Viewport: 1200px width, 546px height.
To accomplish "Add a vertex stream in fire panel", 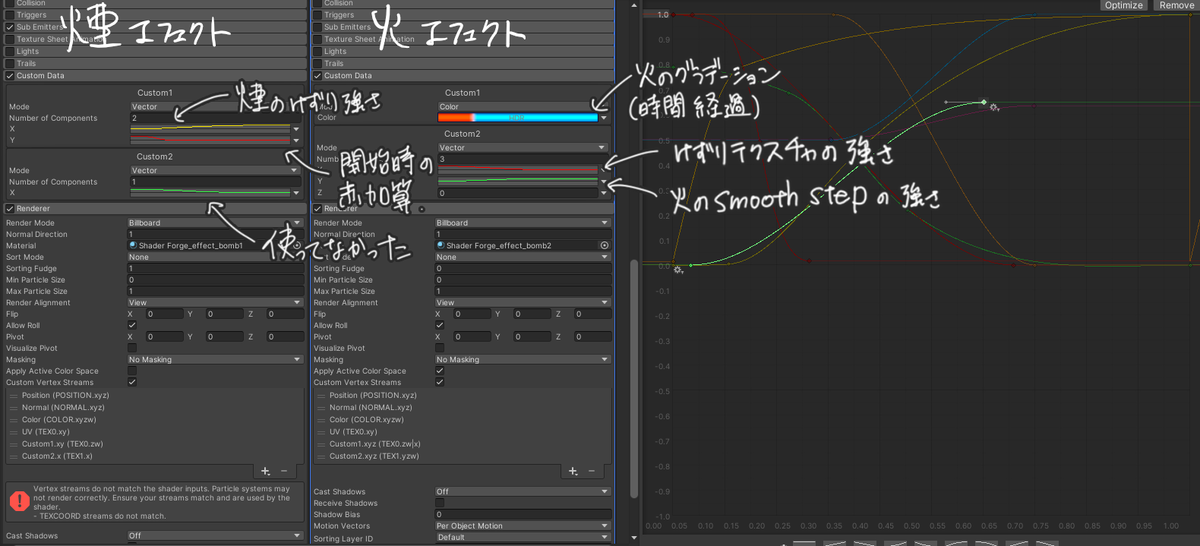I will (x=572, y=470).
